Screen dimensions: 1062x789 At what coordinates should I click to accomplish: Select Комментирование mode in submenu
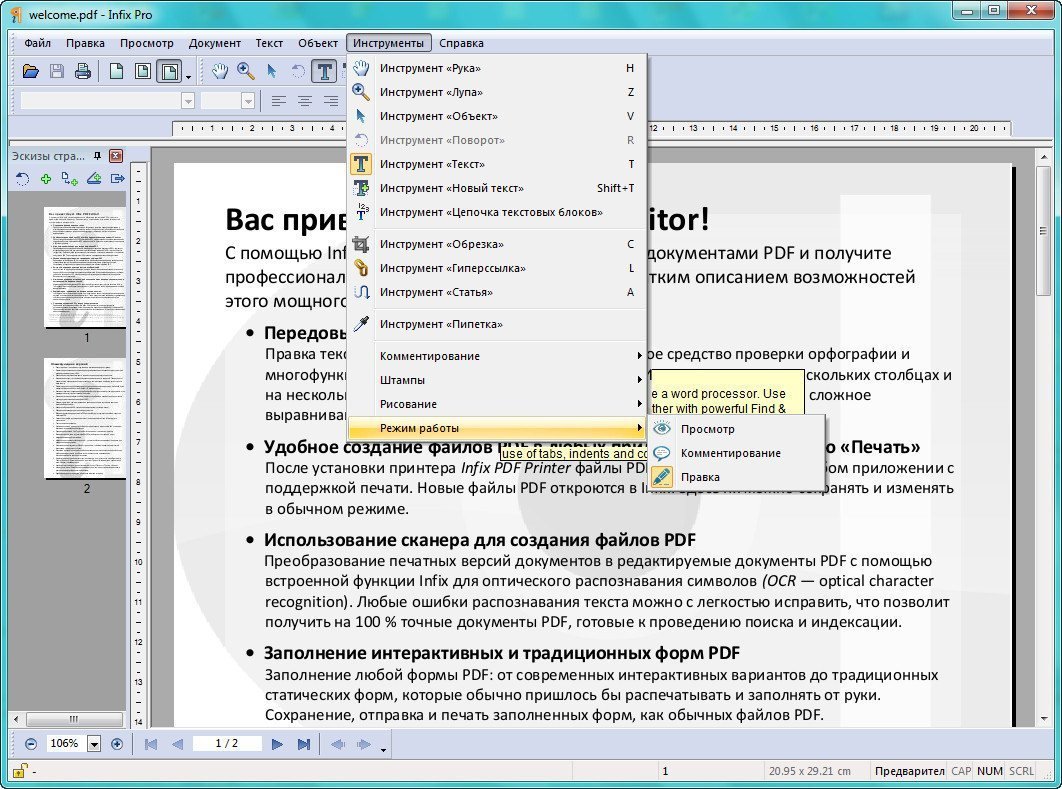point(737,453)
